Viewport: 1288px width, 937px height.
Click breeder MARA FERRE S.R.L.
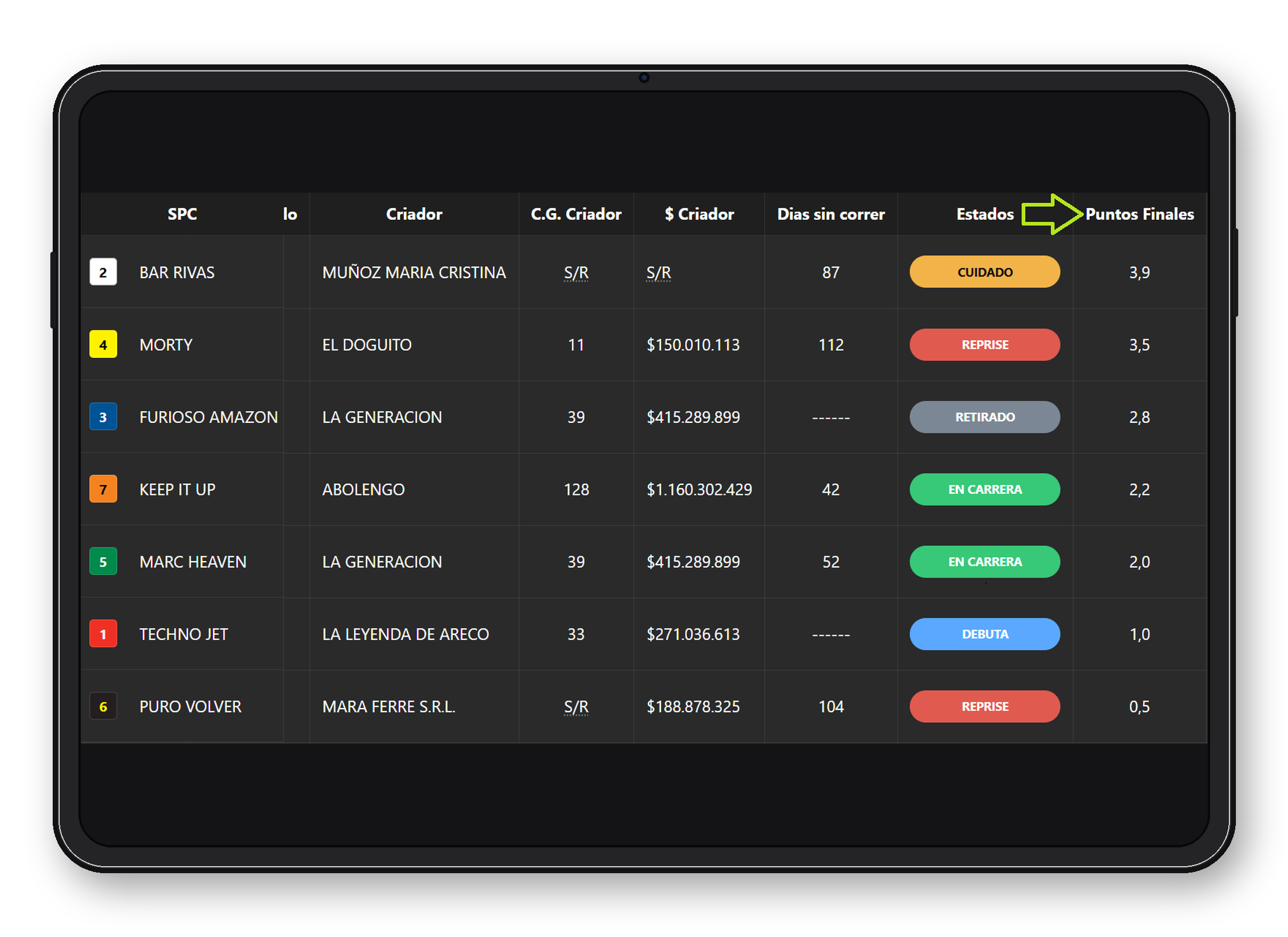click(x=388, y=706)
